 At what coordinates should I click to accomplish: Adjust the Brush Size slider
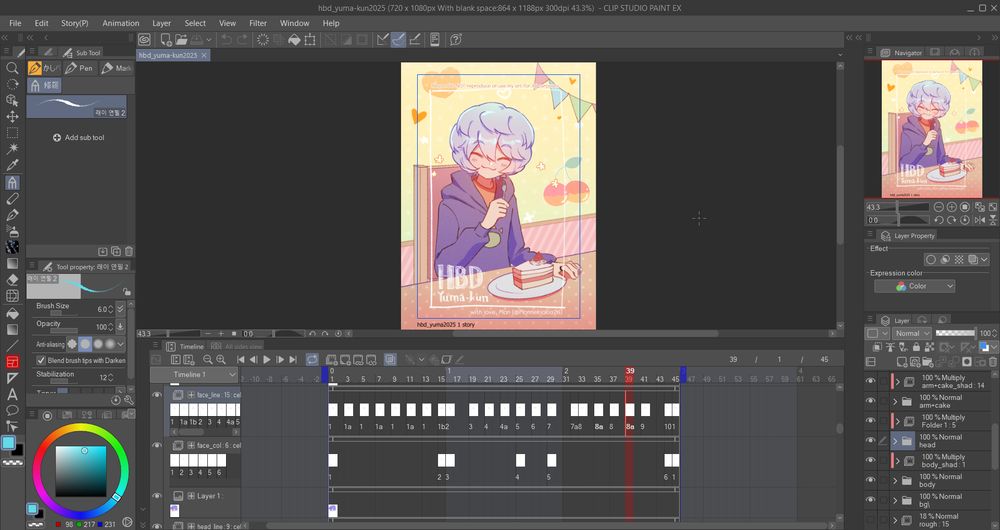64,313
